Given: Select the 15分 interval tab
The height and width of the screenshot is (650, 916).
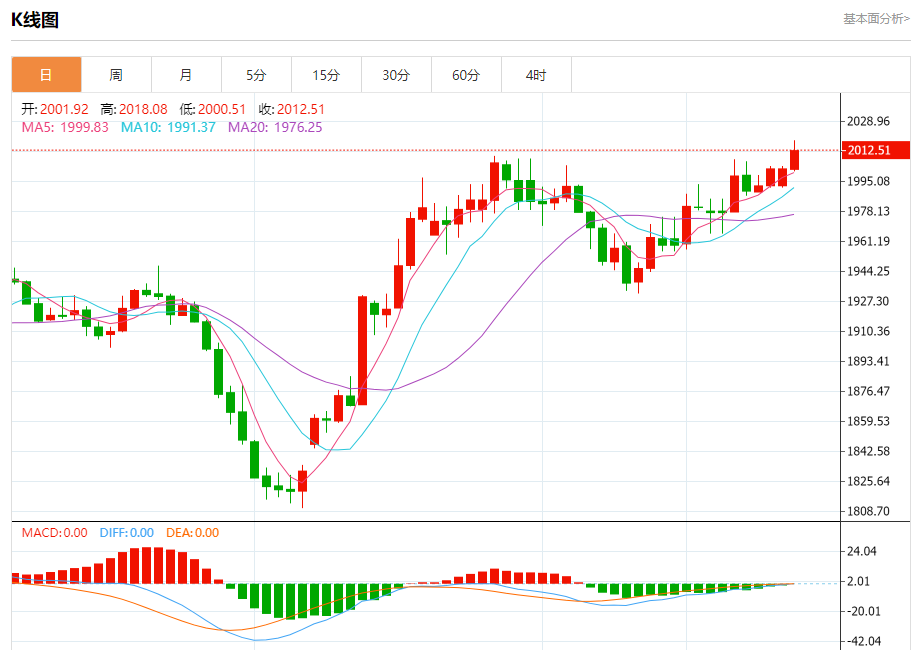Looking at the screenshot, I should point(326,75).
